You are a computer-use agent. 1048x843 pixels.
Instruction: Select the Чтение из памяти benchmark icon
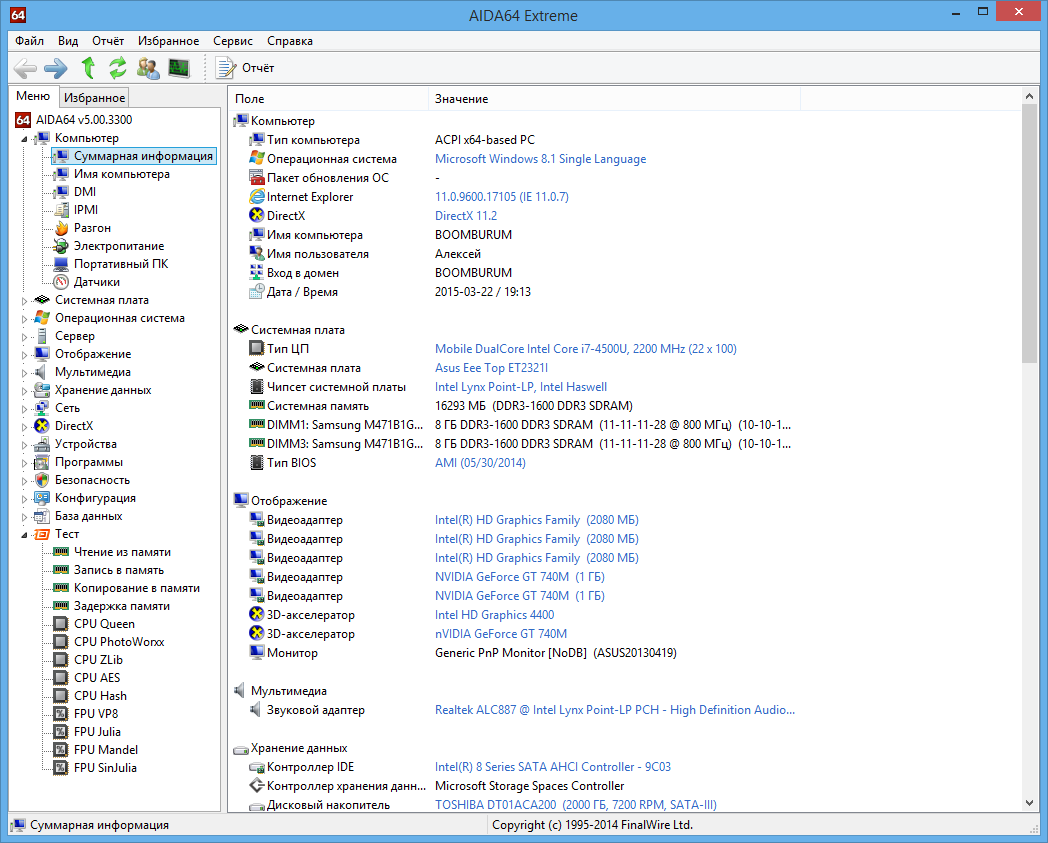point(61,552)
